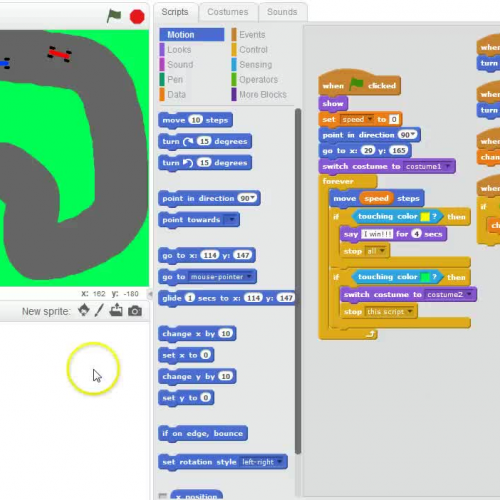Image resolution: width=500 pixels, height=500 pixels.
Task: Select the Looks block category
Action: (x=179, y=50)
